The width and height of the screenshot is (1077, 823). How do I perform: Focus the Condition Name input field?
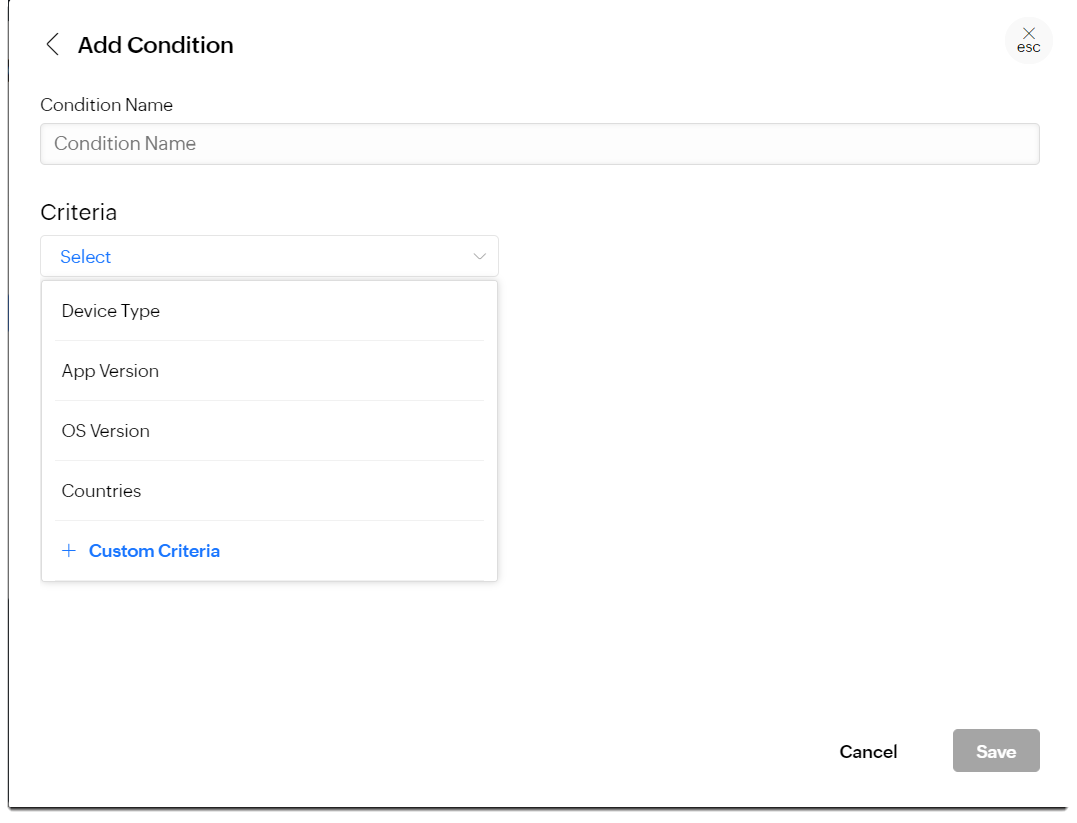click(x=540, y=144)
